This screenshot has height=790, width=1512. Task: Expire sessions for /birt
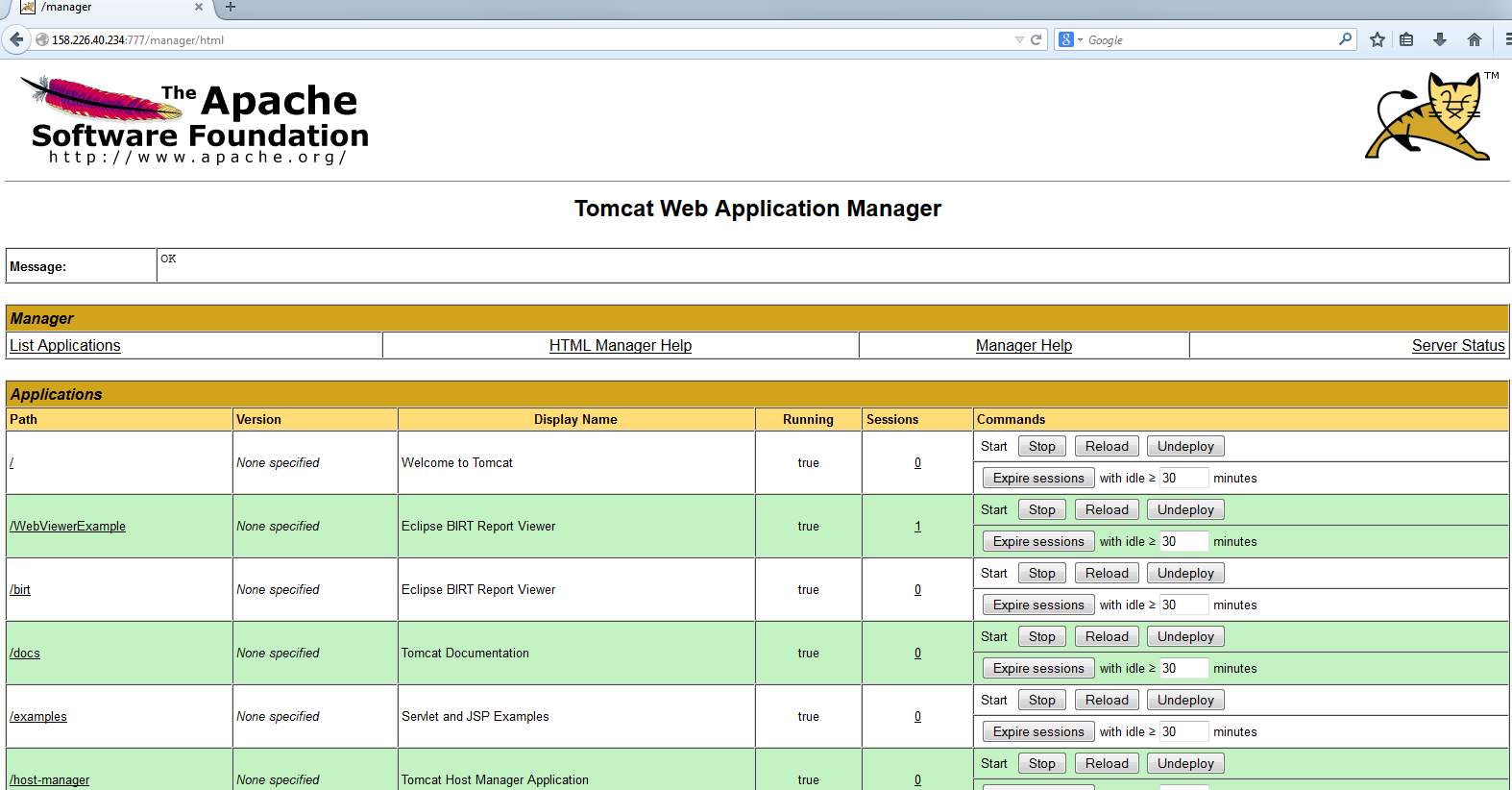[x=1038, y=605]
